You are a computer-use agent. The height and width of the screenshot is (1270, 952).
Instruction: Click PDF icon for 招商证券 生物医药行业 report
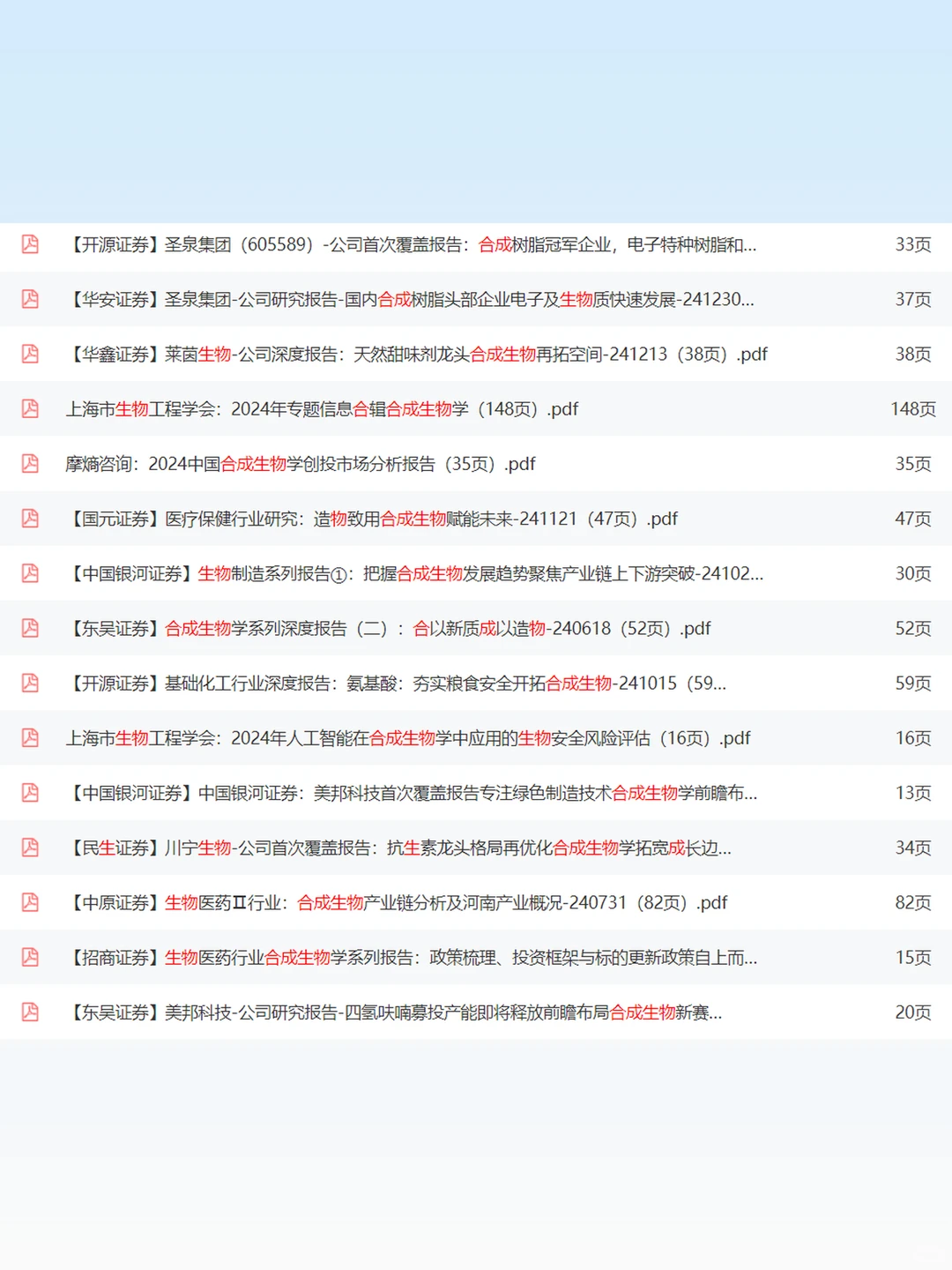[x=30, y=957]
